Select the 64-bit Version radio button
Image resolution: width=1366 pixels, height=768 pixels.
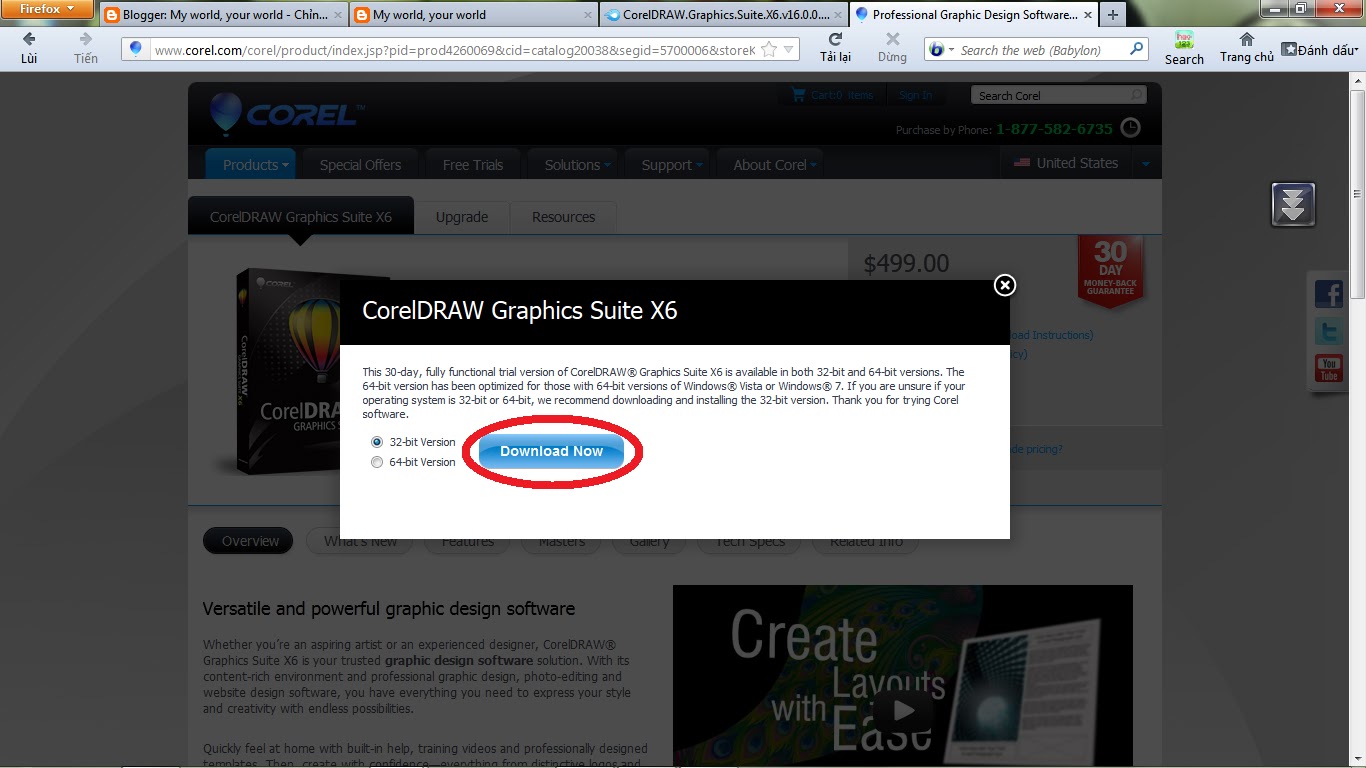click(x=377, y=462)
